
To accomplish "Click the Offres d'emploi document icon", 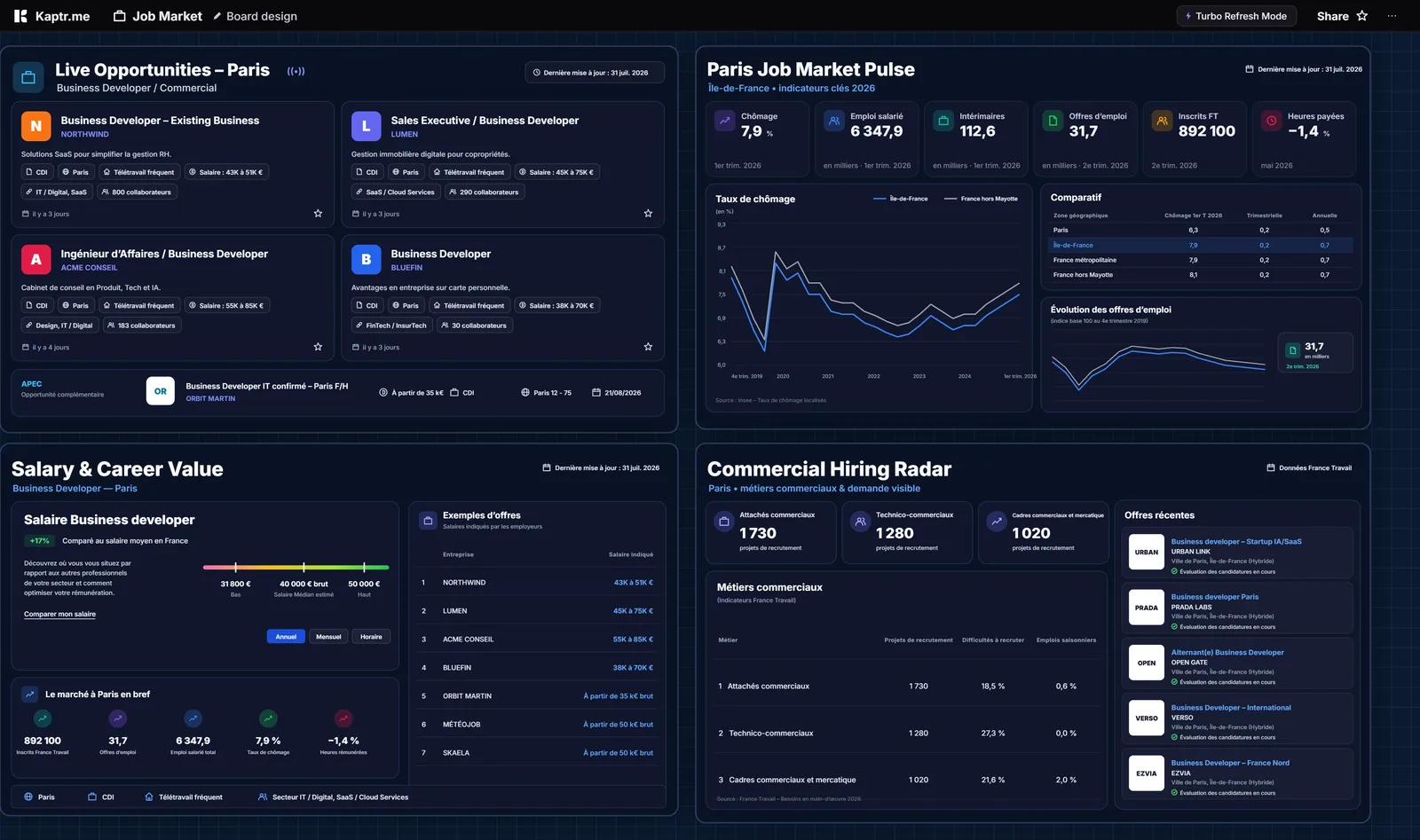I will pos(1053,121).
